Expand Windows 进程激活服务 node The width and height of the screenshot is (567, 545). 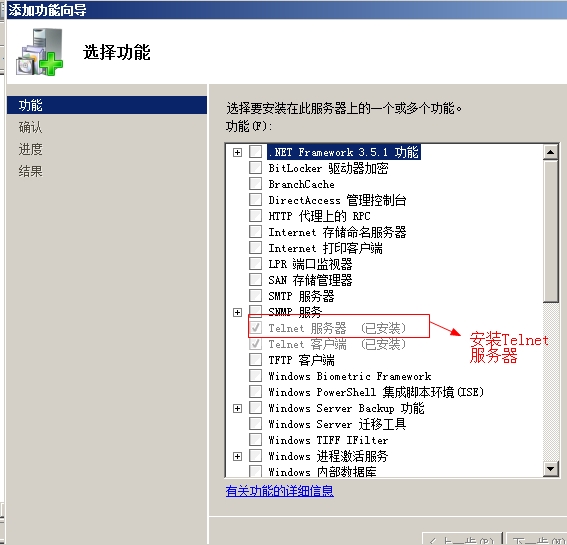click(x=237, y=456)
